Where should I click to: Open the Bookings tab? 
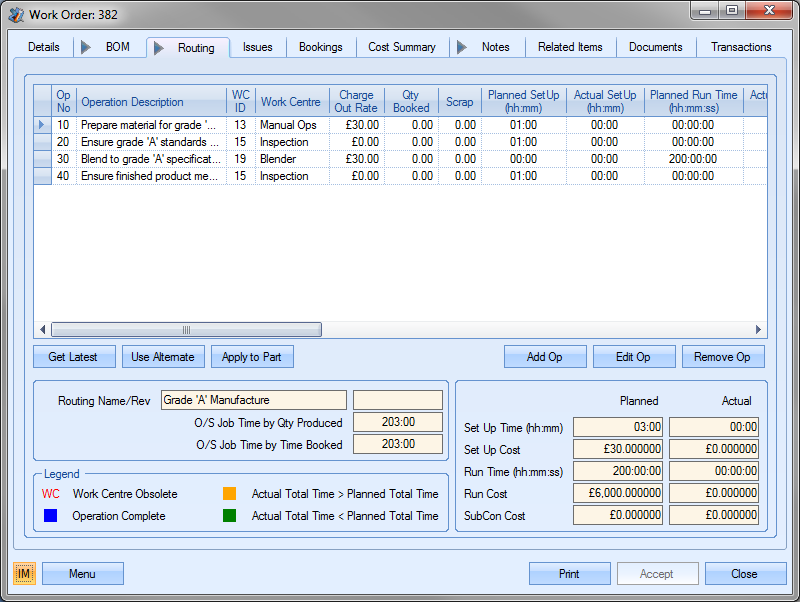(320, 47)
